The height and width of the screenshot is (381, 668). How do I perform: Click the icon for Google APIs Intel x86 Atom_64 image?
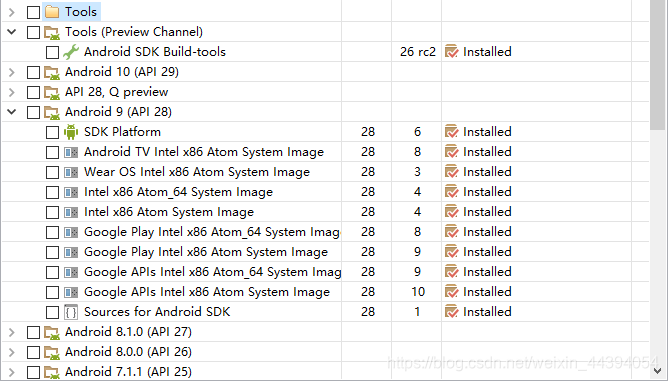coord(71,272)
